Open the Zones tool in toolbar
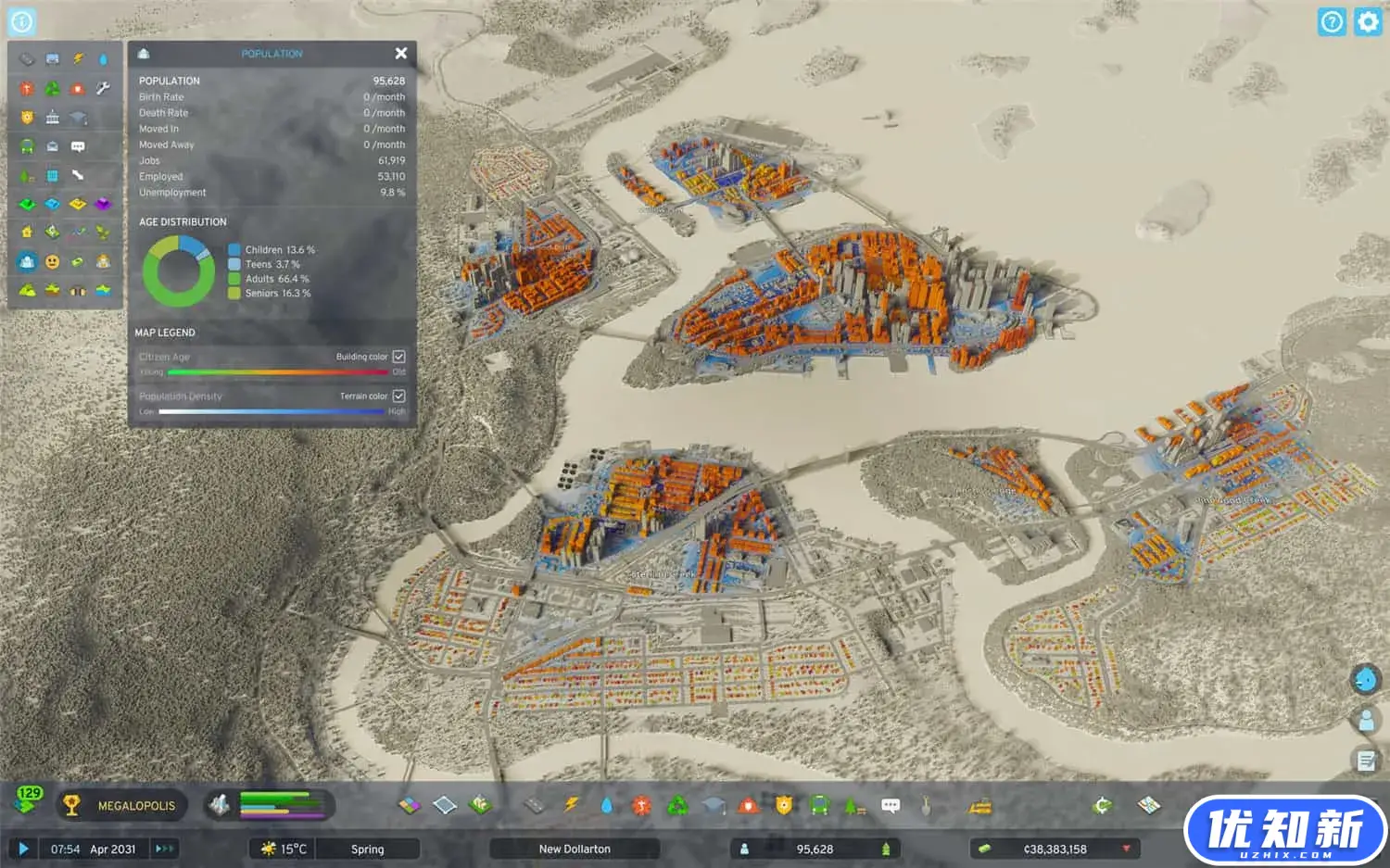Screen dimensions: 1390x868 [409, 805]
